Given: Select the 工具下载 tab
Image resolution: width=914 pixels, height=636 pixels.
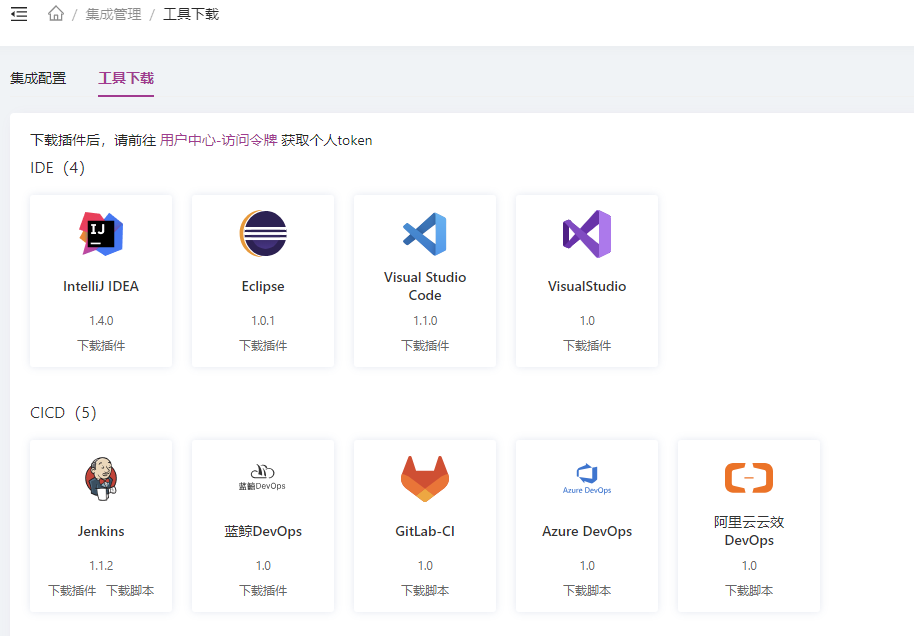Looking at the screenshot, I should pos(126,78).
